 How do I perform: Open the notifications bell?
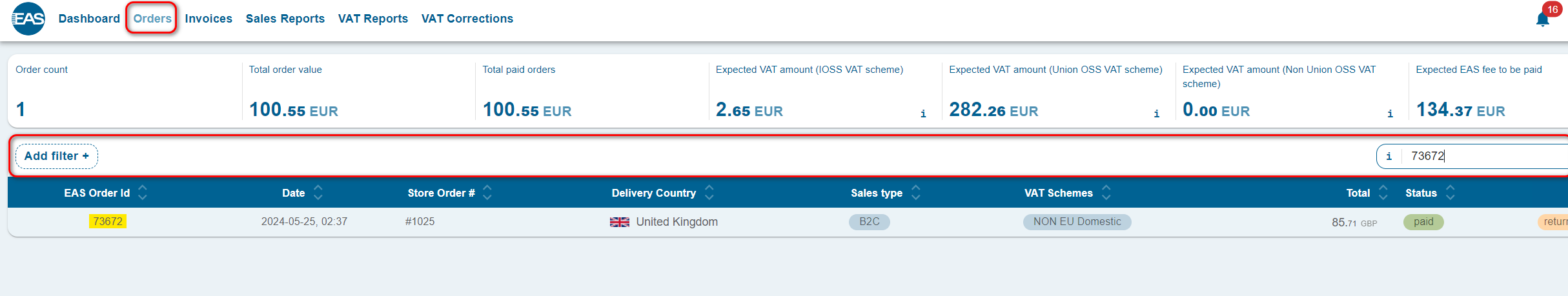click(1542, 19)
